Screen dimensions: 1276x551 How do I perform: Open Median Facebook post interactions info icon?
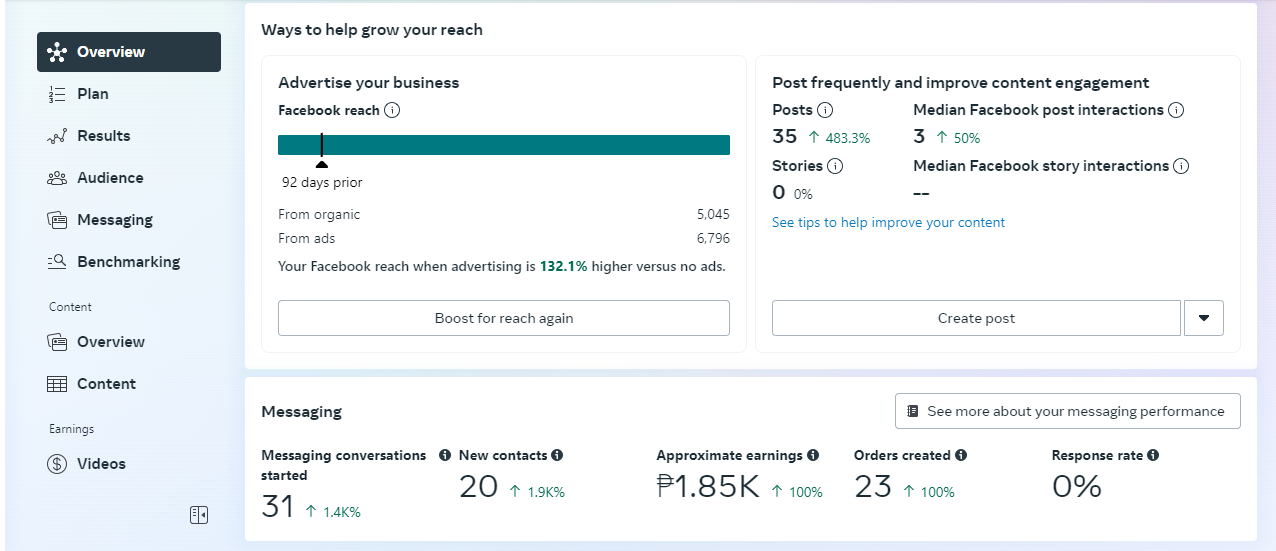pos(1176,111)
